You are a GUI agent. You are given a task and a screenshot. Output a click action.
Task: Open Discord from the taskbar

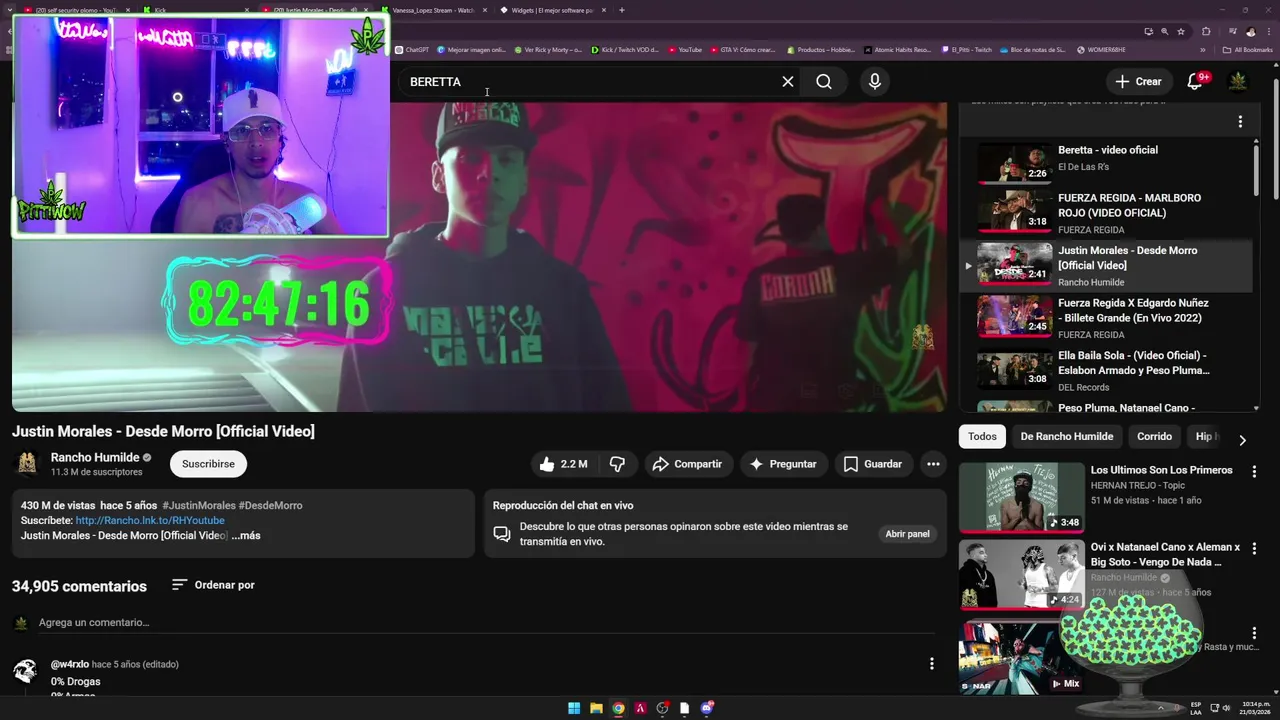pos(707,708)
